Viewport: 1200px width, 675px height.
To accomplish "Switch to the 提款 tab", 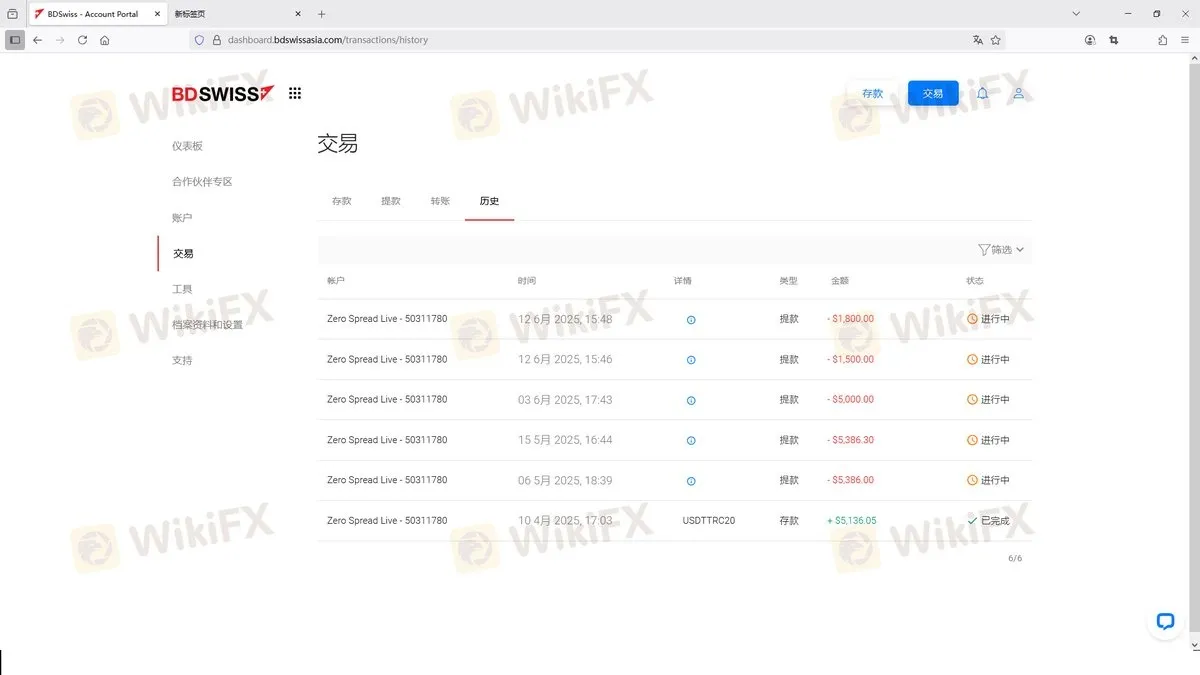I will pyautogui.click(x=391, y=201).
